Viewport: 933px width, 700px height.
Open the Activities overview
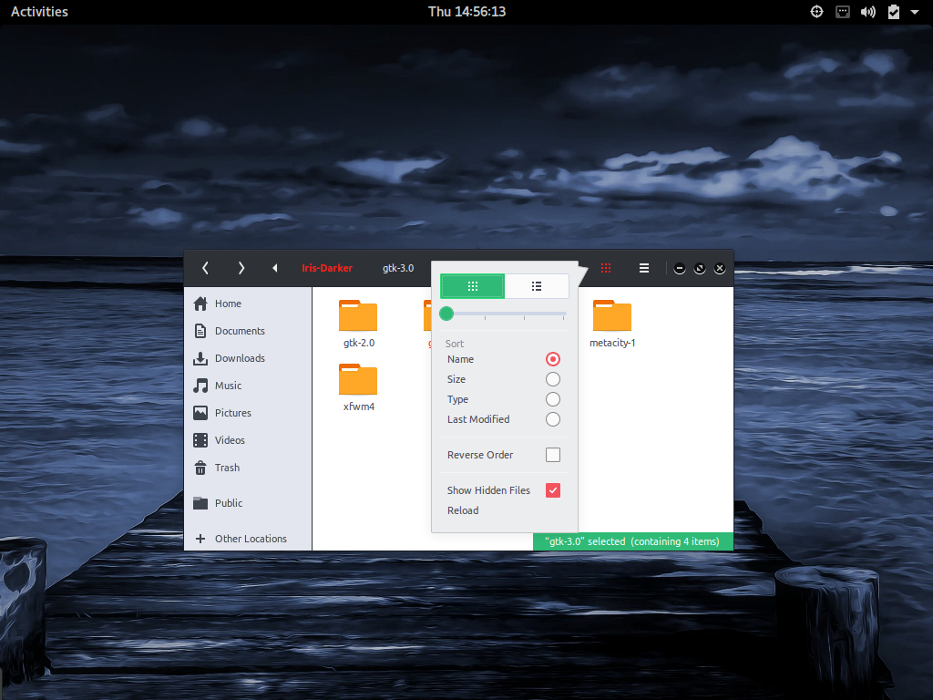pos(39,11)
